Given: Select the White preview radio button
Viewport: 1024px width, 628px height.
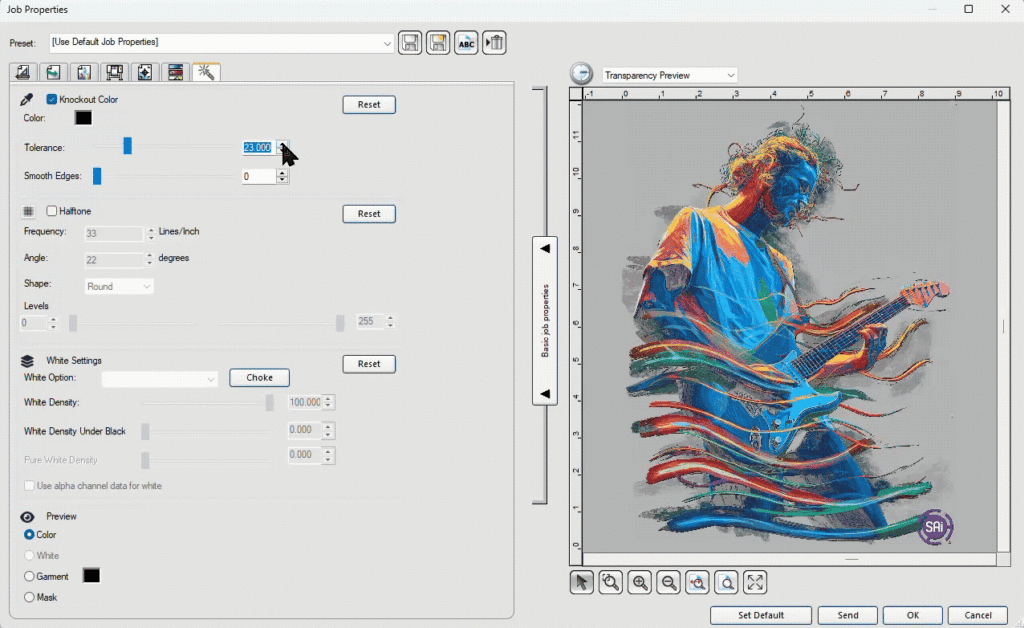Looking at the screenshot, I should click(30, 556).
